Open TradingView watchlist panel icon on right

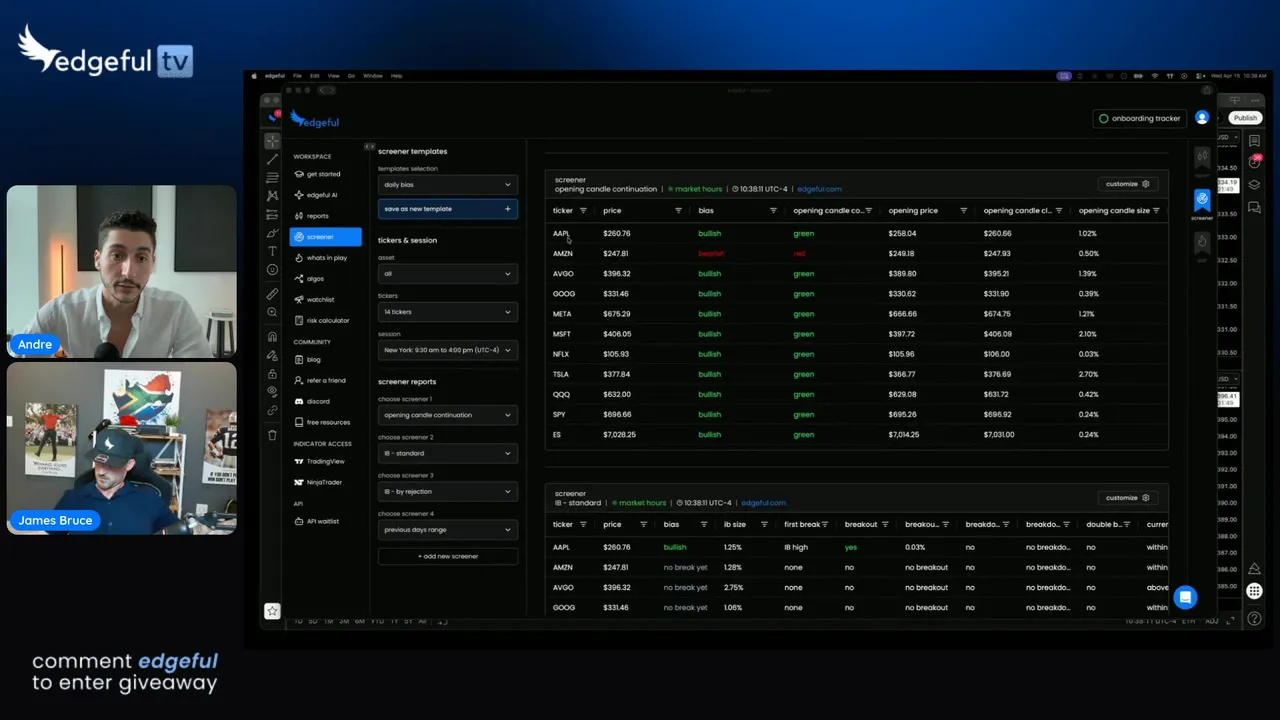pos(1254,141)
